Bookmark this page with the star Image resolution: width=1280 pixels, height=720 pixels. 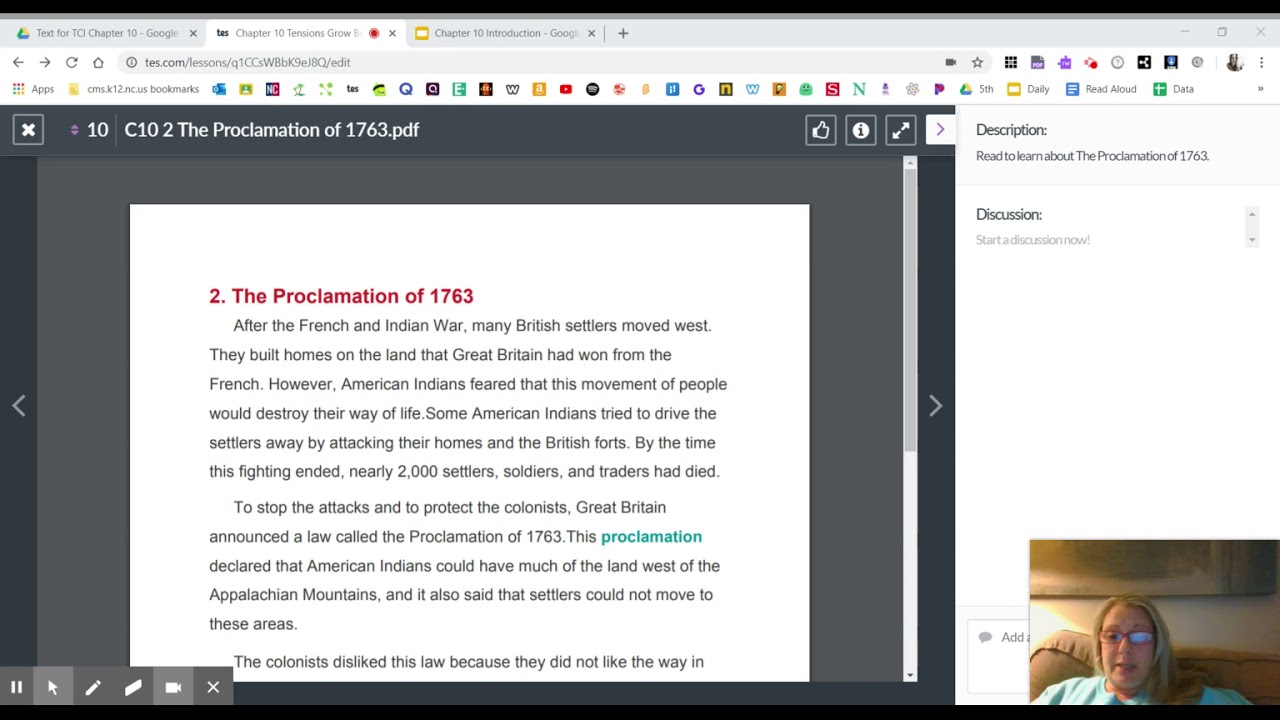click(977, 62)
